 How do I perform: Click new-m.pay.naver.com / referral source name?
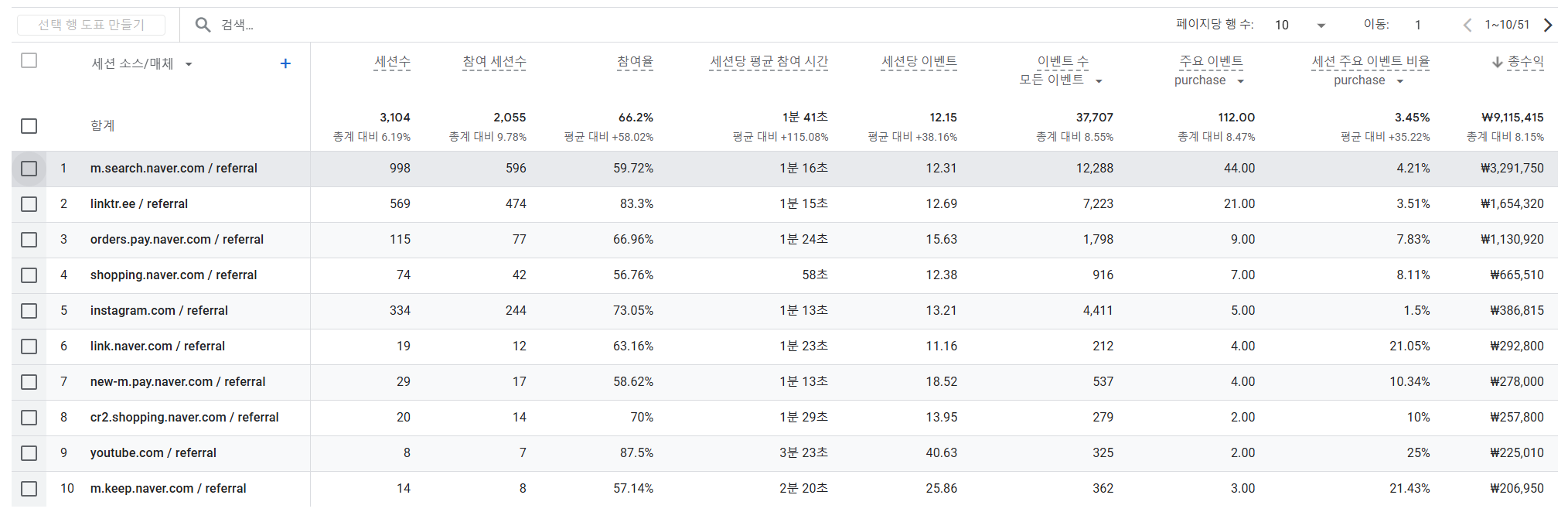pos(178,382)
